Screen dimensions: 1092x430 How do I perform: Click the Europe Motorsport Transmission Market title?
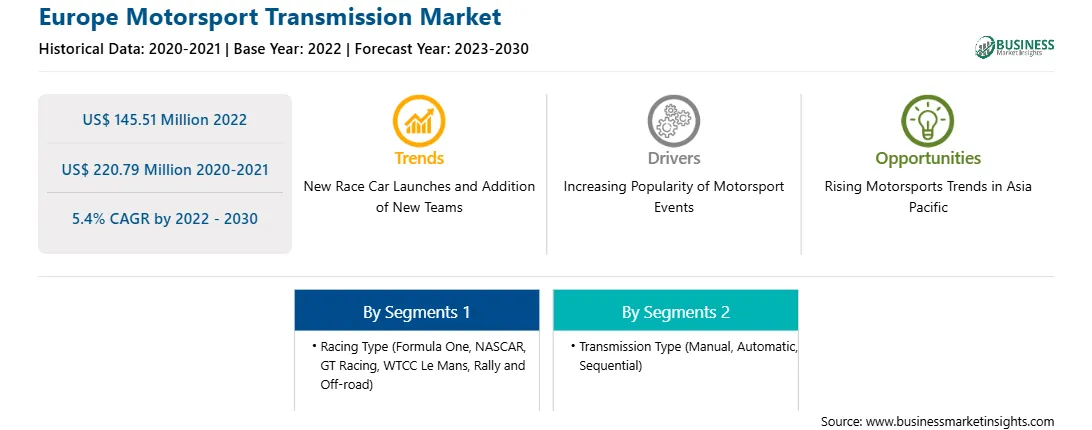270,15
